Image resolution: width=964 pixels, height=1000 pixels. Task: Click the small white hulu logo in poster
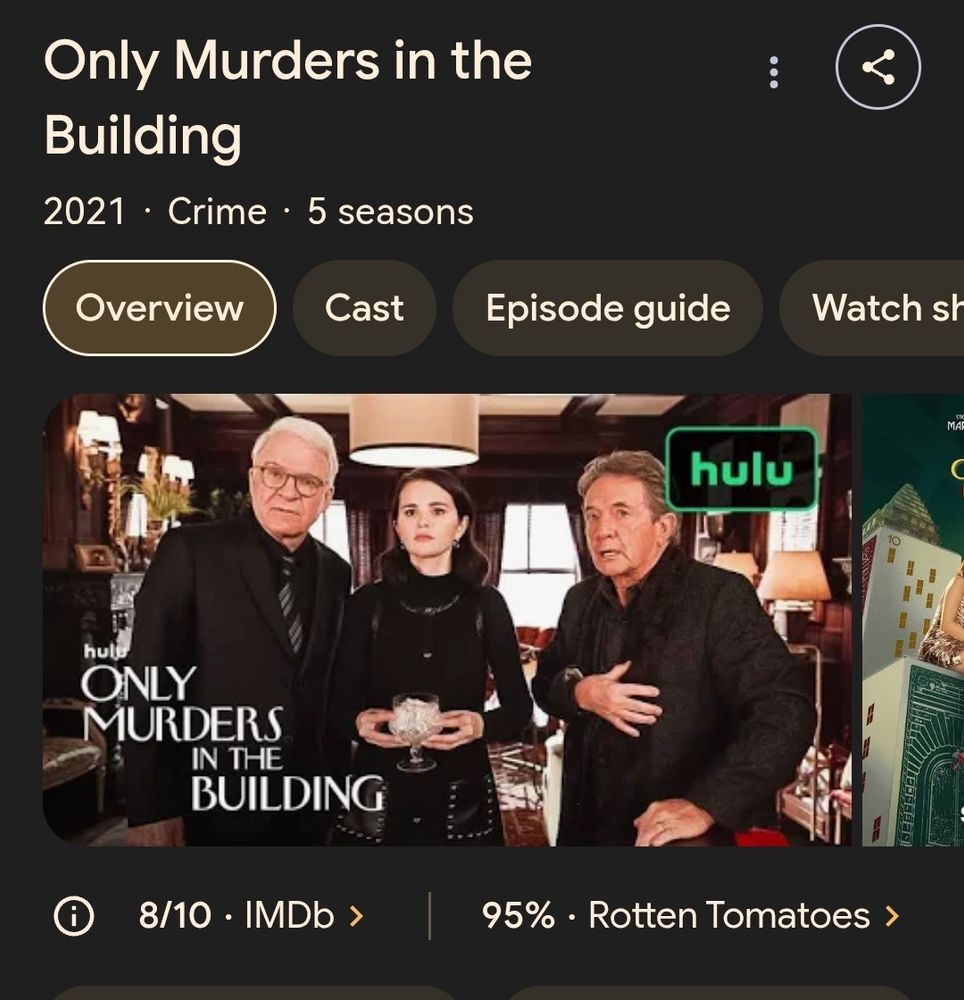[106, 650]
